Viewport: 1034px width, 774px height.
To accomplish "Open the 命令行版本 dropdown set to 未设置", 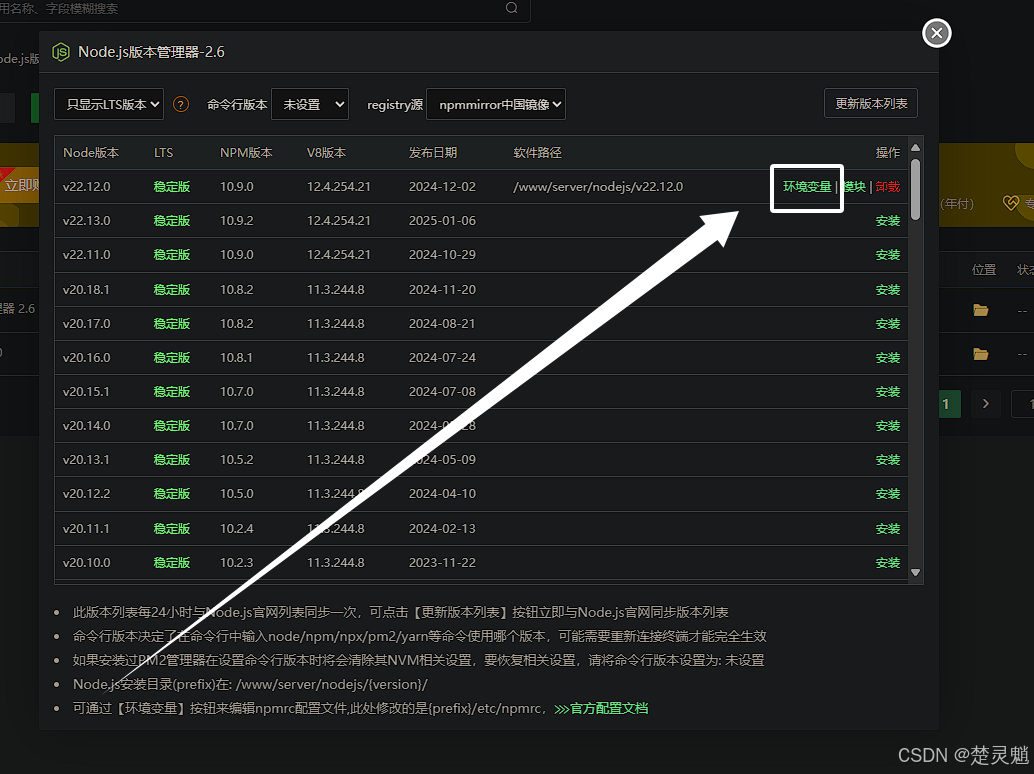I will coord(310,104).
